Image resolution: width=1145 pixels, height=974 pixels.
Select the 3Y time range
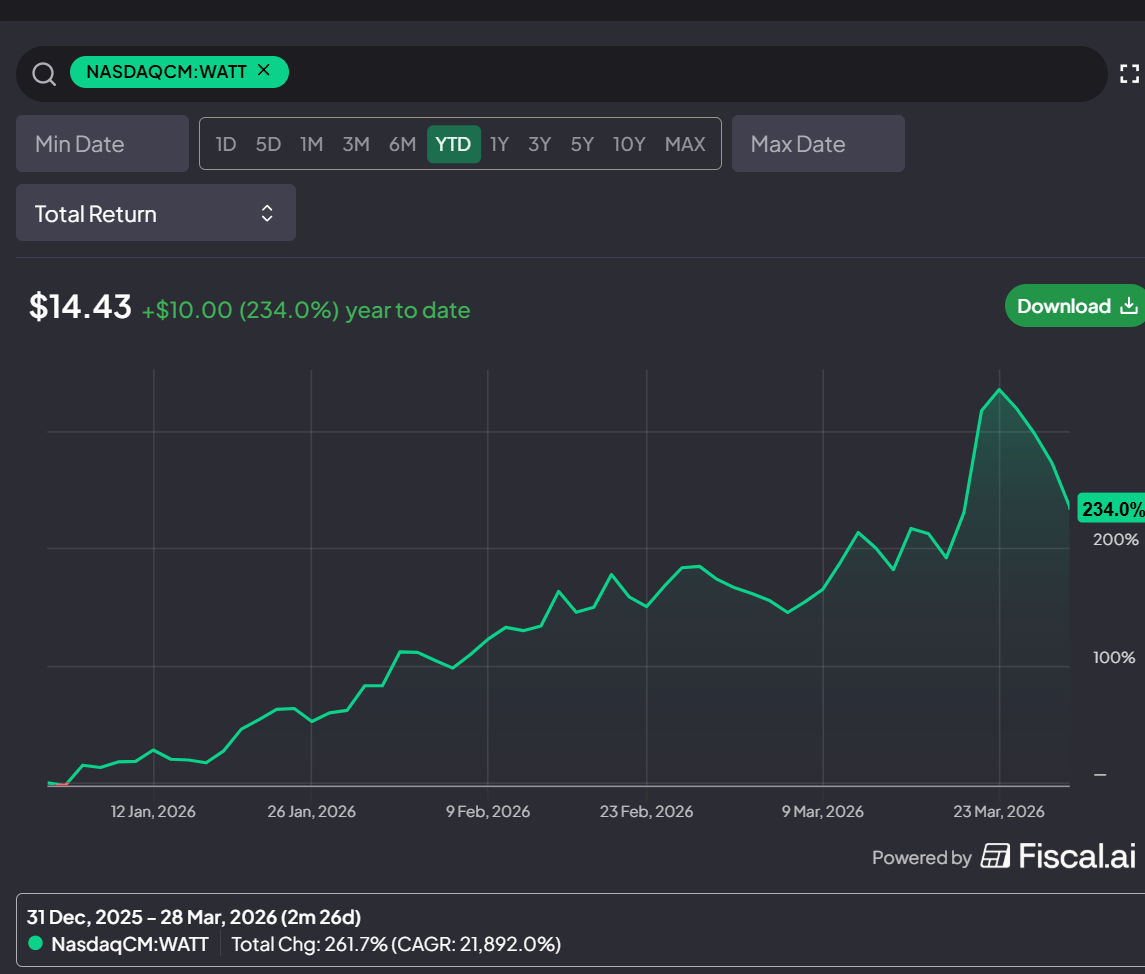coord(539,144)
